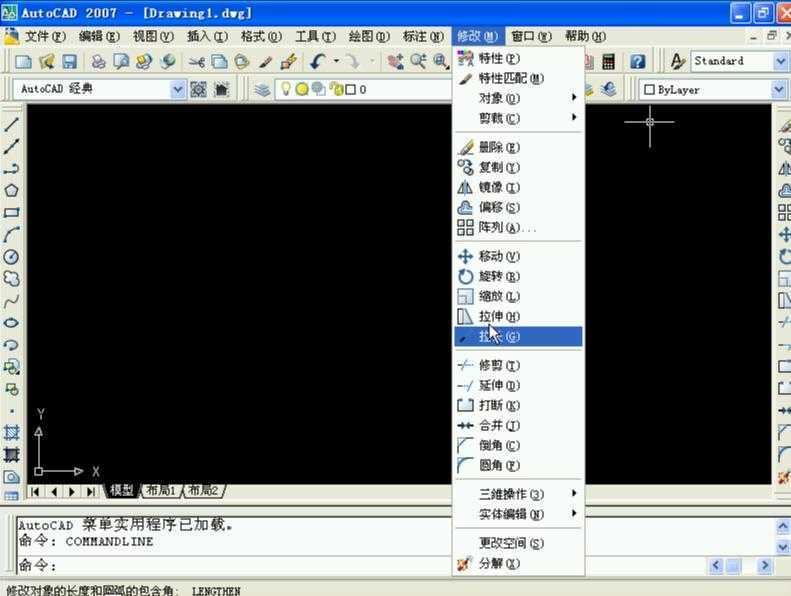Open the calculator icon
This screenshot has height=596, width=791.
(x=609, y=62)
